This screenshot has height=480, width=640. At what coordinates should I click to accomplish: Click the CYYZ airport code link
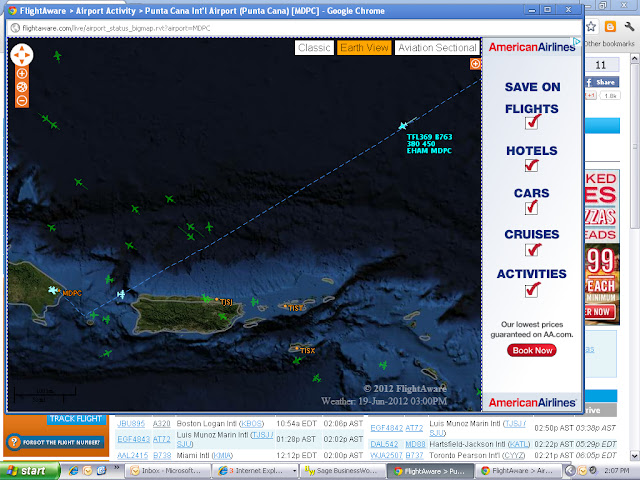click(x=516, y=455)
